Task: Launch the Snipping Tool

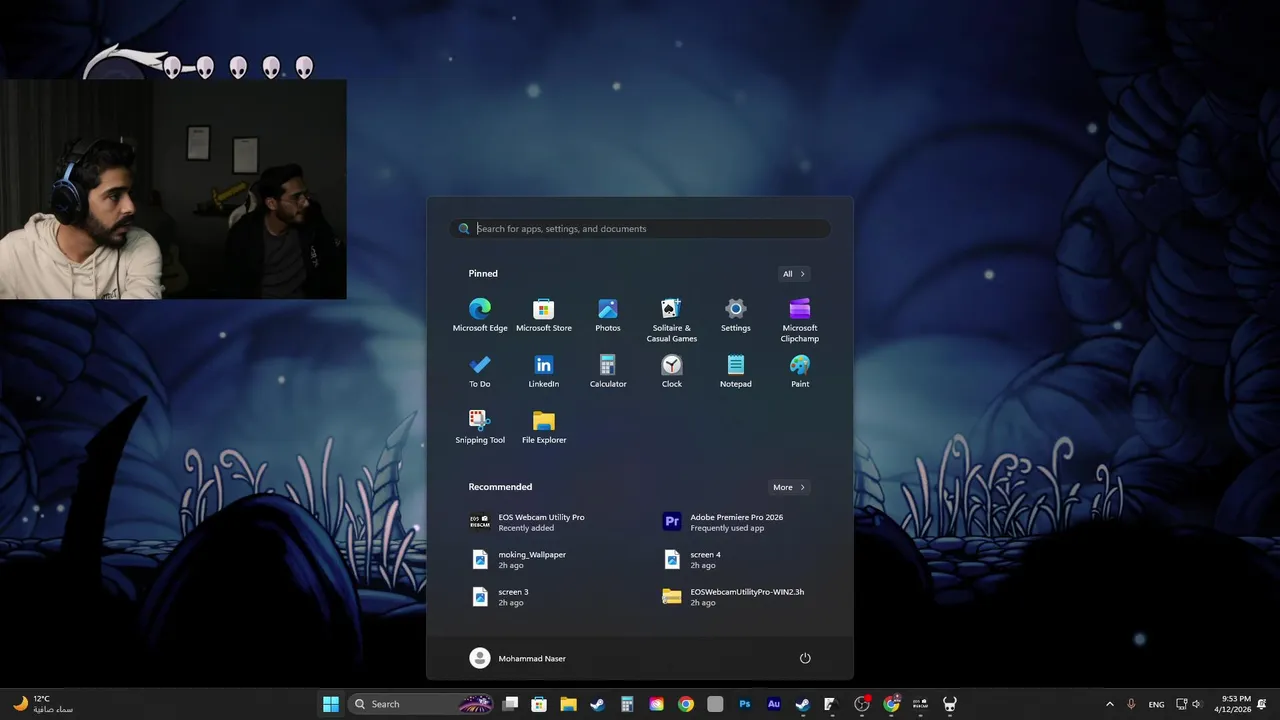Action: (480, 427)
